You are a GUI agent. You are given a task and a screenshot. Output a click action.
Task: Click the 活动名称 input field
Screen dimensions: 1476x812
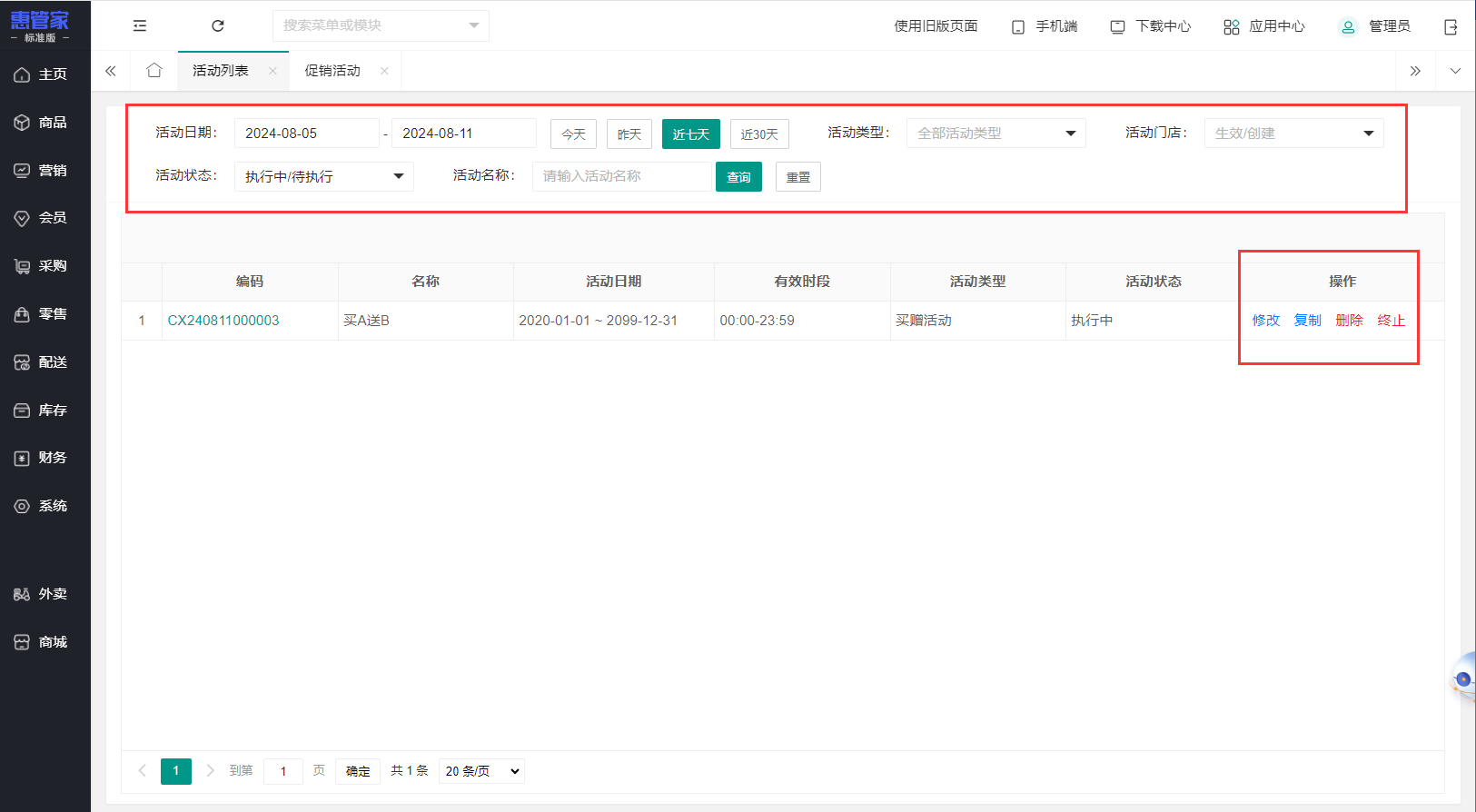click(621, 176)
